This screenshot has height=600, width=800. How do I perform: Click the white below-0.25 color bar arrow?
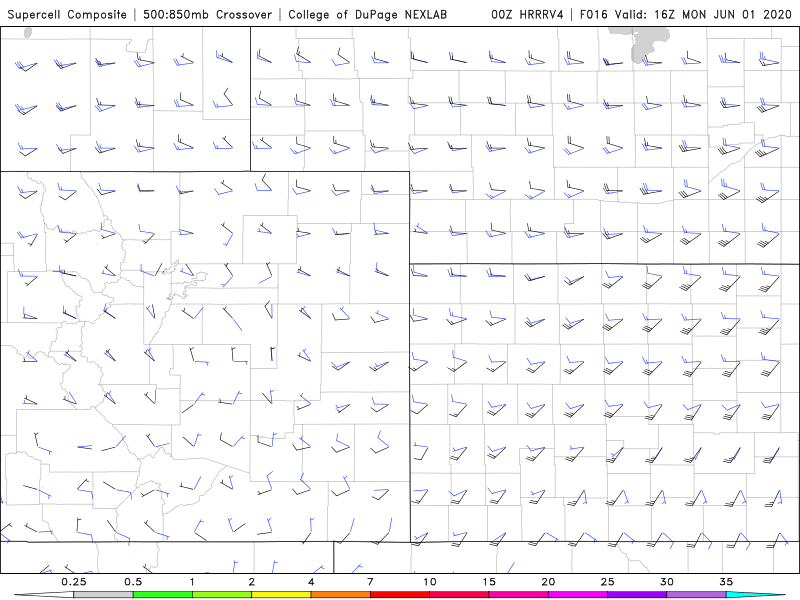tap(44, 595)
